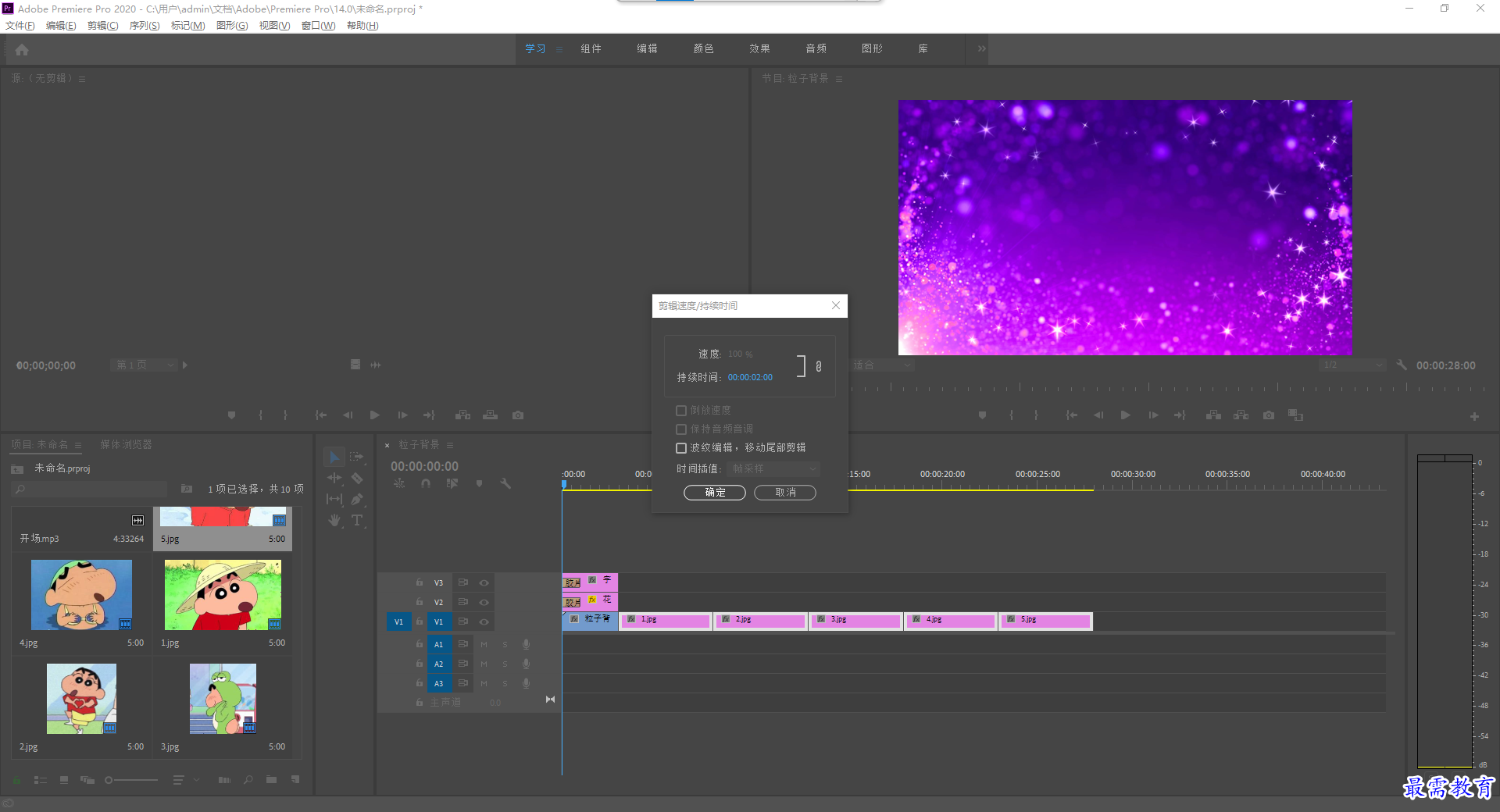This screenshot has width=1500, height=812.
Task: Click the Home icon
Action: (x=22, y=50)
